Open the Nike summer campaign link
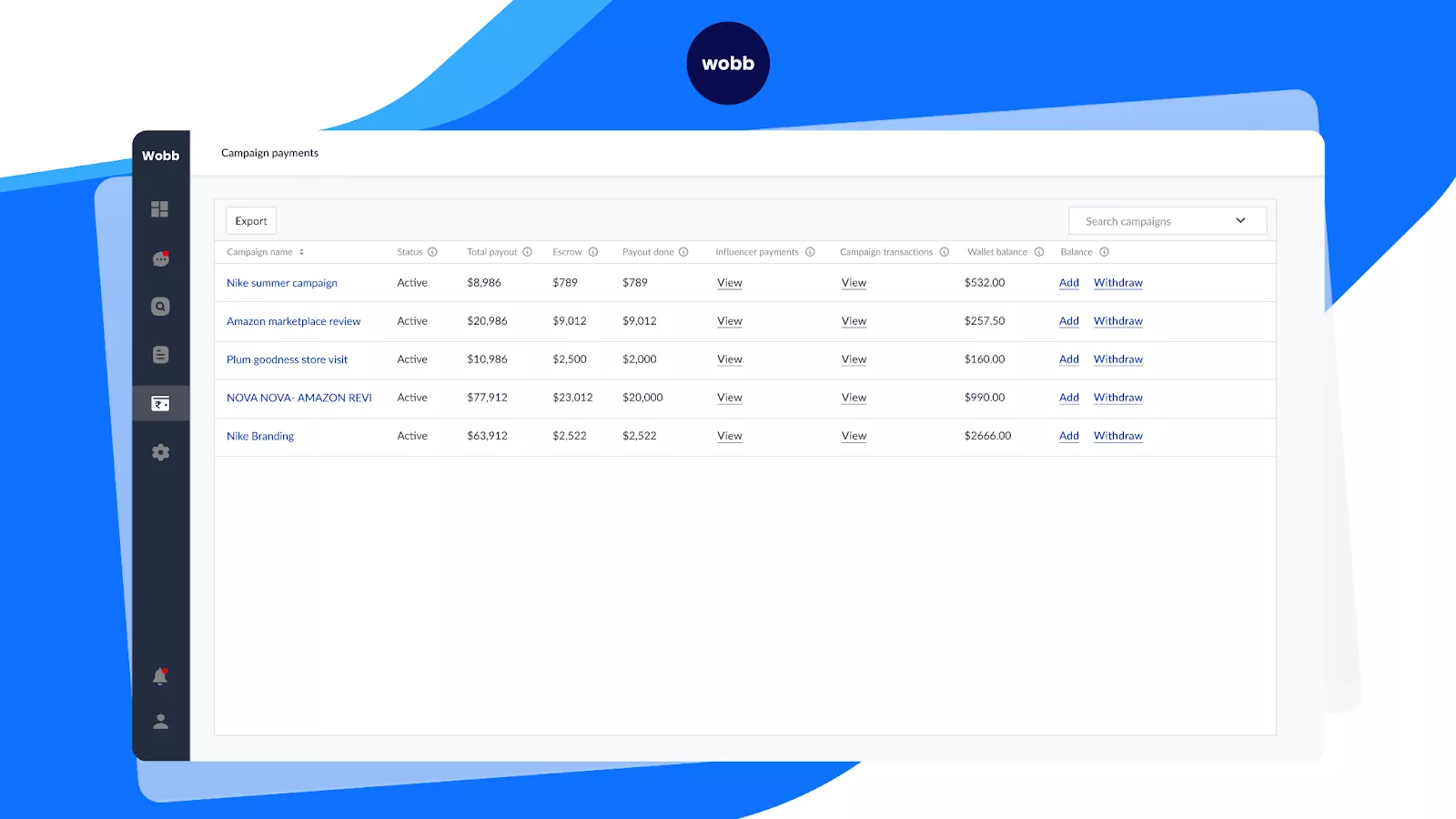 coord(282,283)
